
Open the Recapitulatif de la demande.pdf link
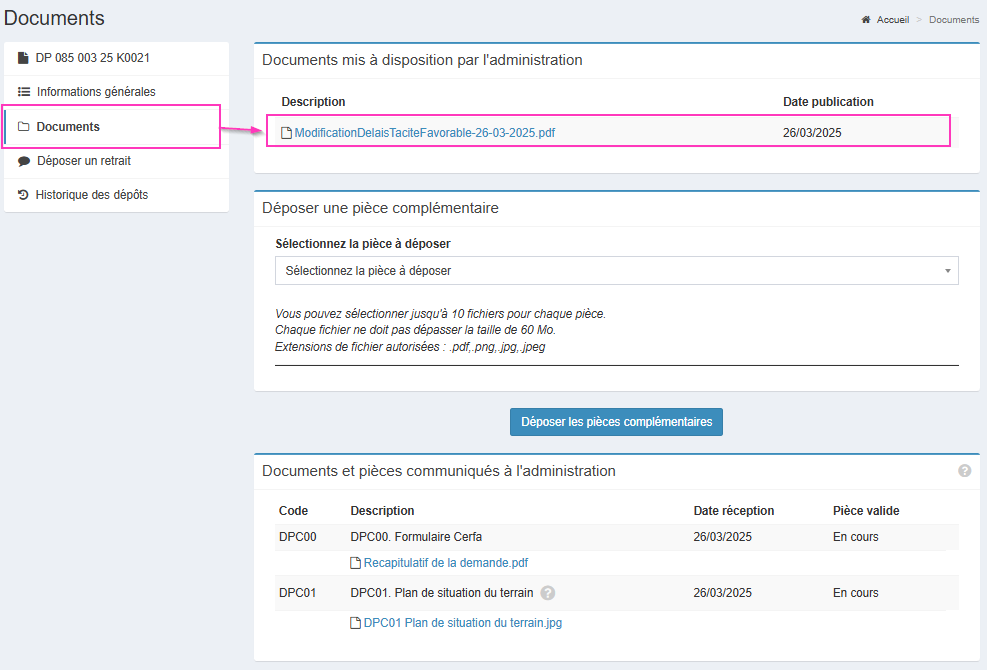pyautogui.click(x=446, y=563)
